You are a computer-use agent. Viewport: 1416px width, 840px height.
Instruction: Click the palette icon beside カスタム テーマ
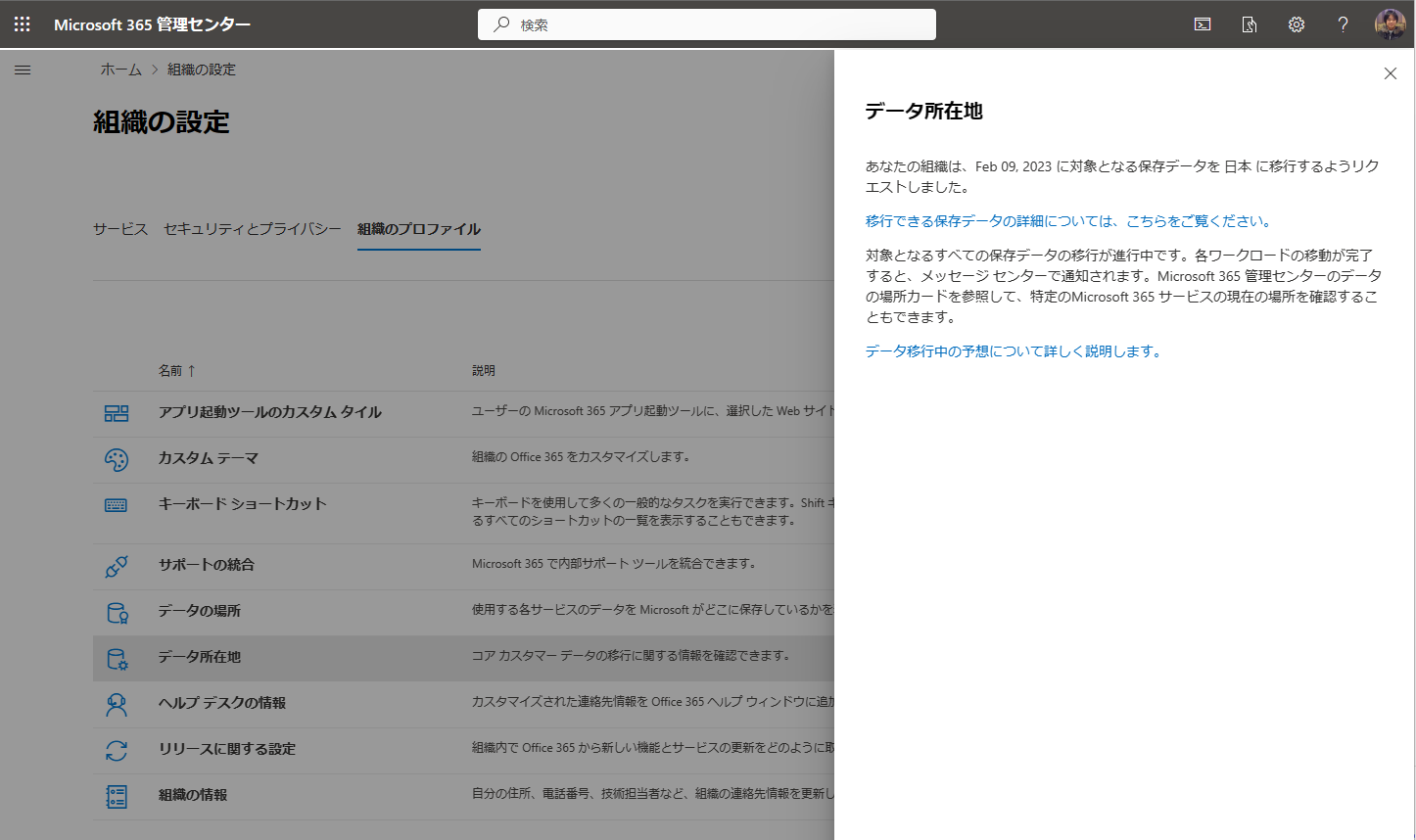tap(117, 458)
